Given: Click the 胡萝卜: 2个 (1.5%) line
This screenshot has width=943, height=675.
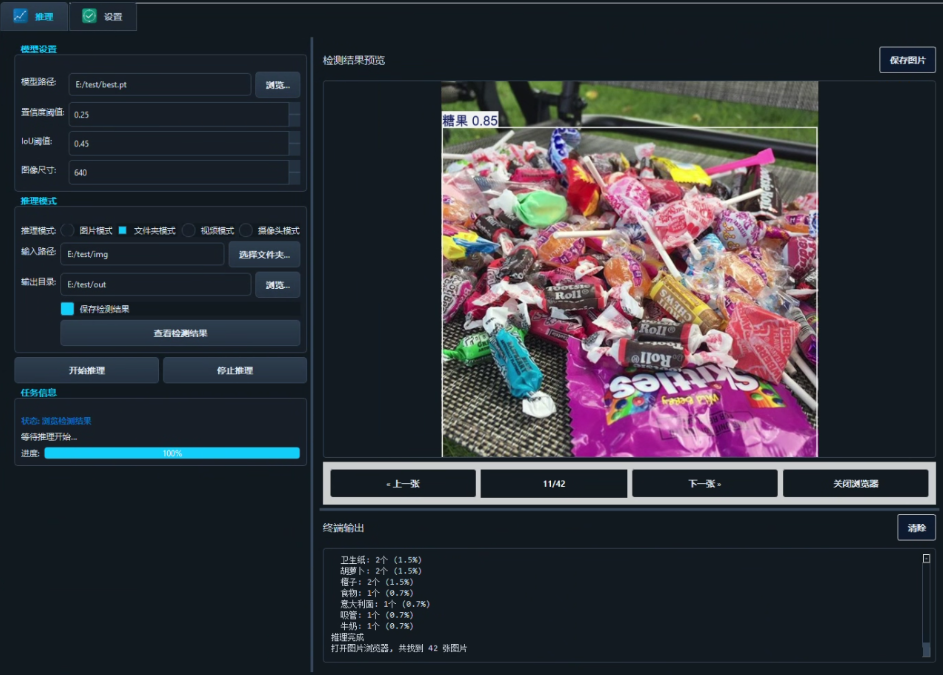Looking at the screenshot, I should (x=381, y=571).
